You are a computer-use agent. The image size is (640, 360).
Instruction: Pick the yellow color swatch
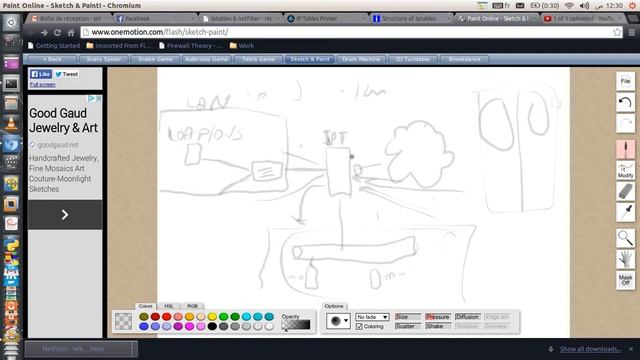(x=212, y=317)
